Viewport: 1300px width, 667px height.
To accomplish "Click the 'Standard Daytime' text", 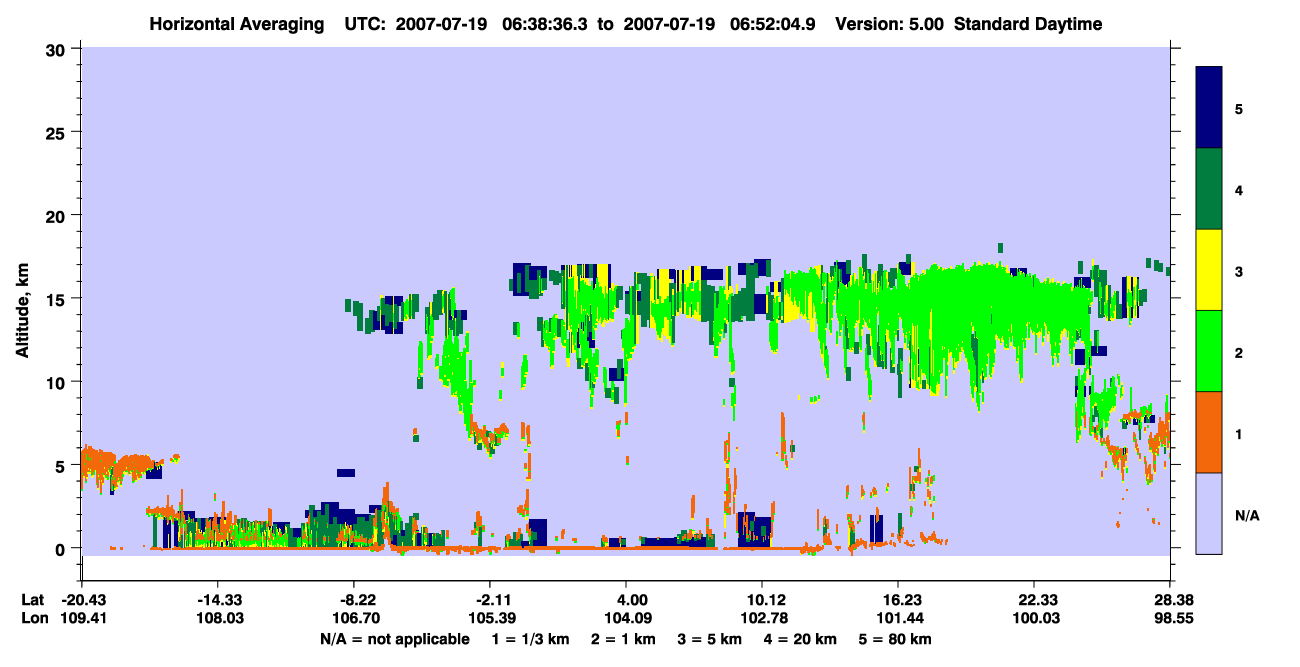I will click(x=1028, y=24).
